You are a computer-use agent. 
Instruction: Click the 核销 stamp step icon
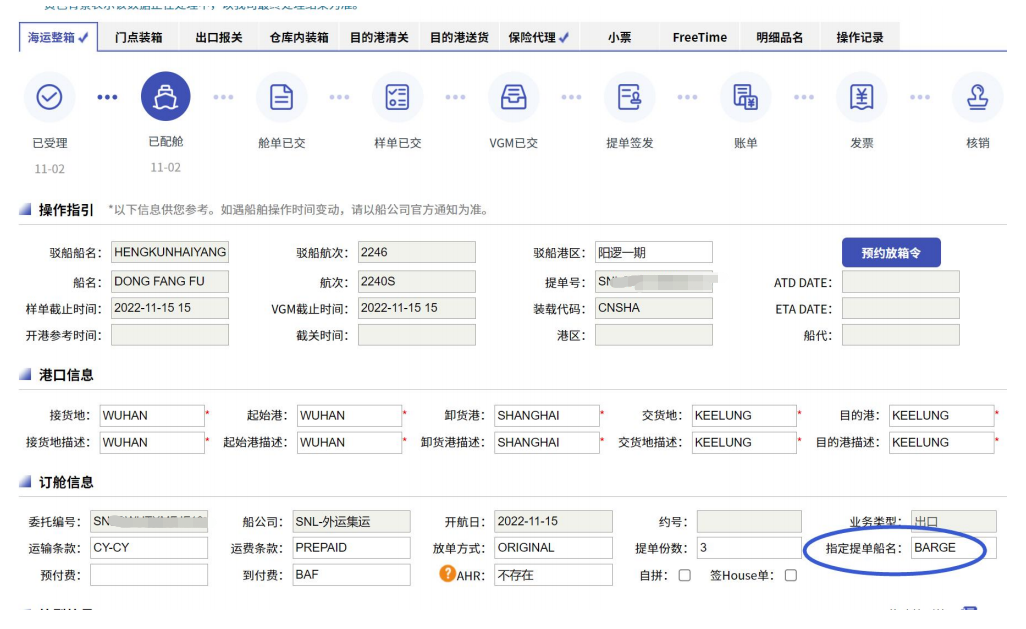point(978,97)
